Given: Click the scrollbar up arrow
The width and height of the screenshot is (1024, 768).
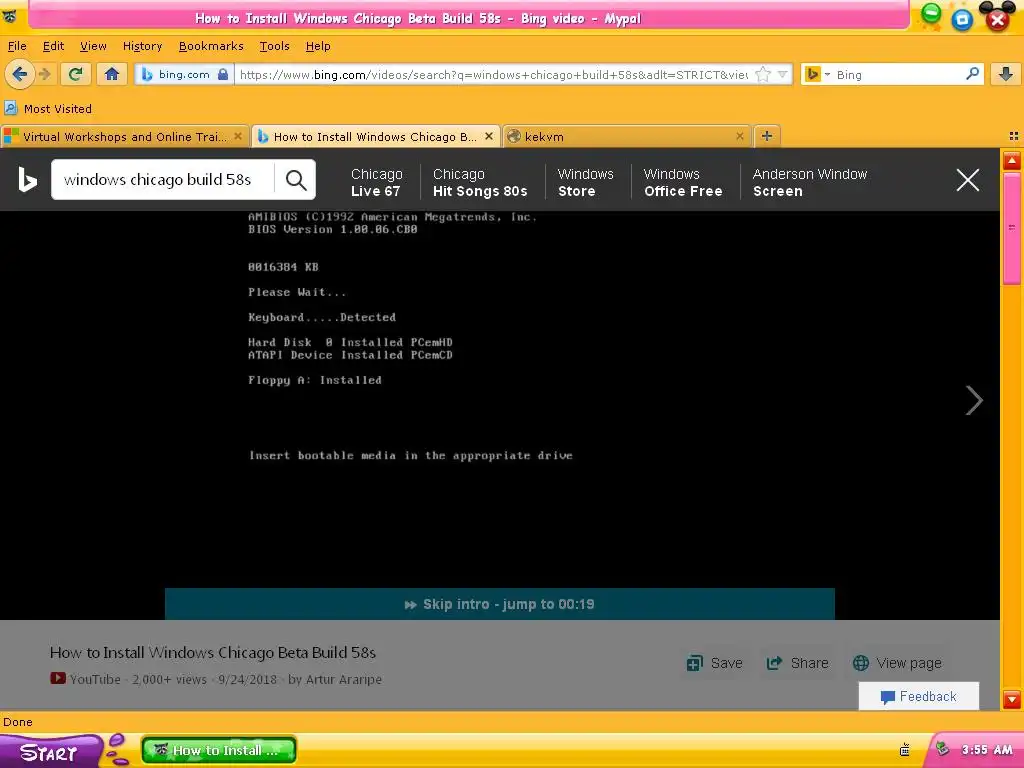Looking at the screenshot, I should (1012, 161).
